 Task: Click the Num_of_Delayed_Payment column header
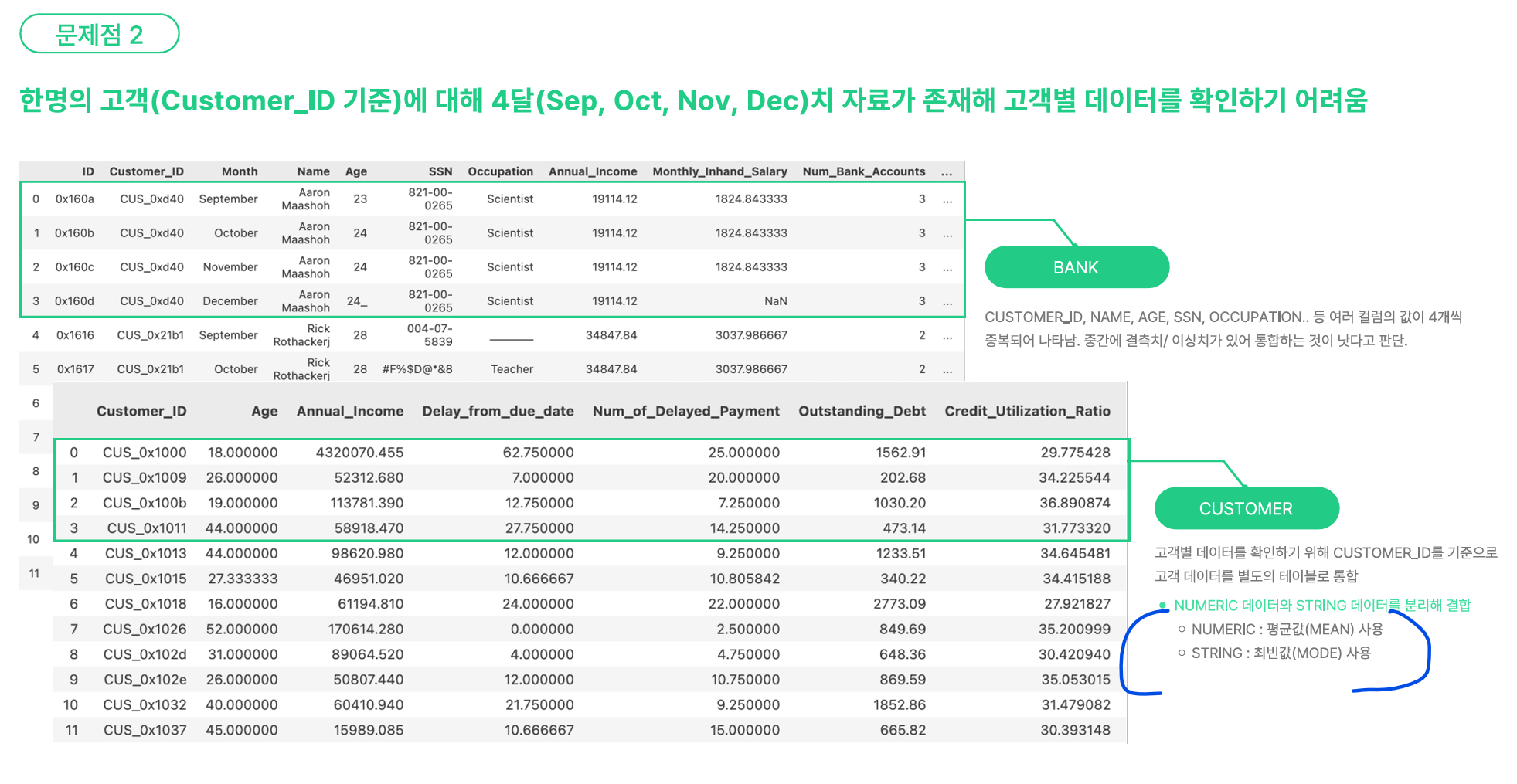click(x=685, y=411)
